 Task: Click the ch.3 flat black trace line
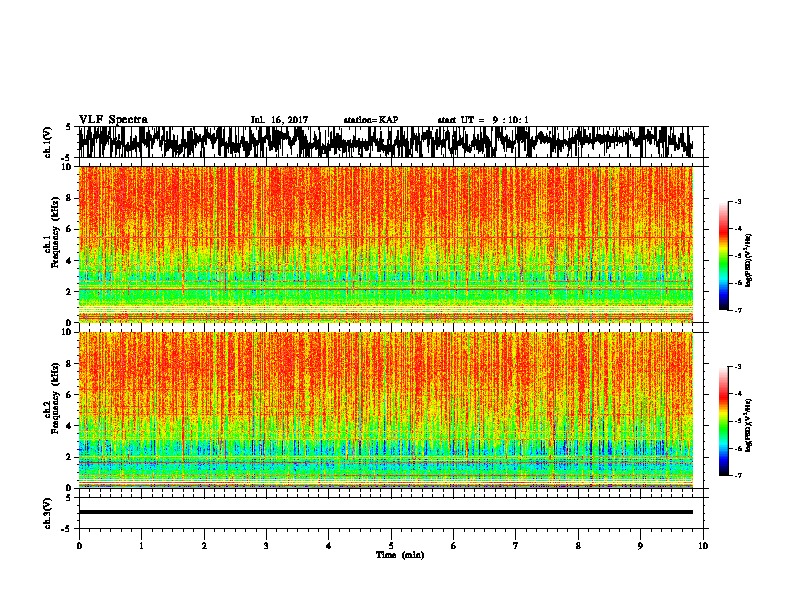(x=386, y=512)
